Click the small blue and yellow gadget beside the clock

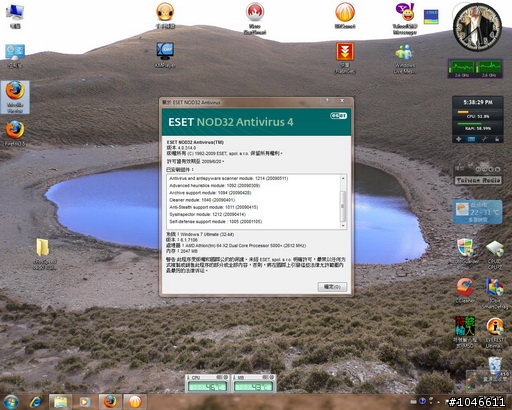[431, 17]
